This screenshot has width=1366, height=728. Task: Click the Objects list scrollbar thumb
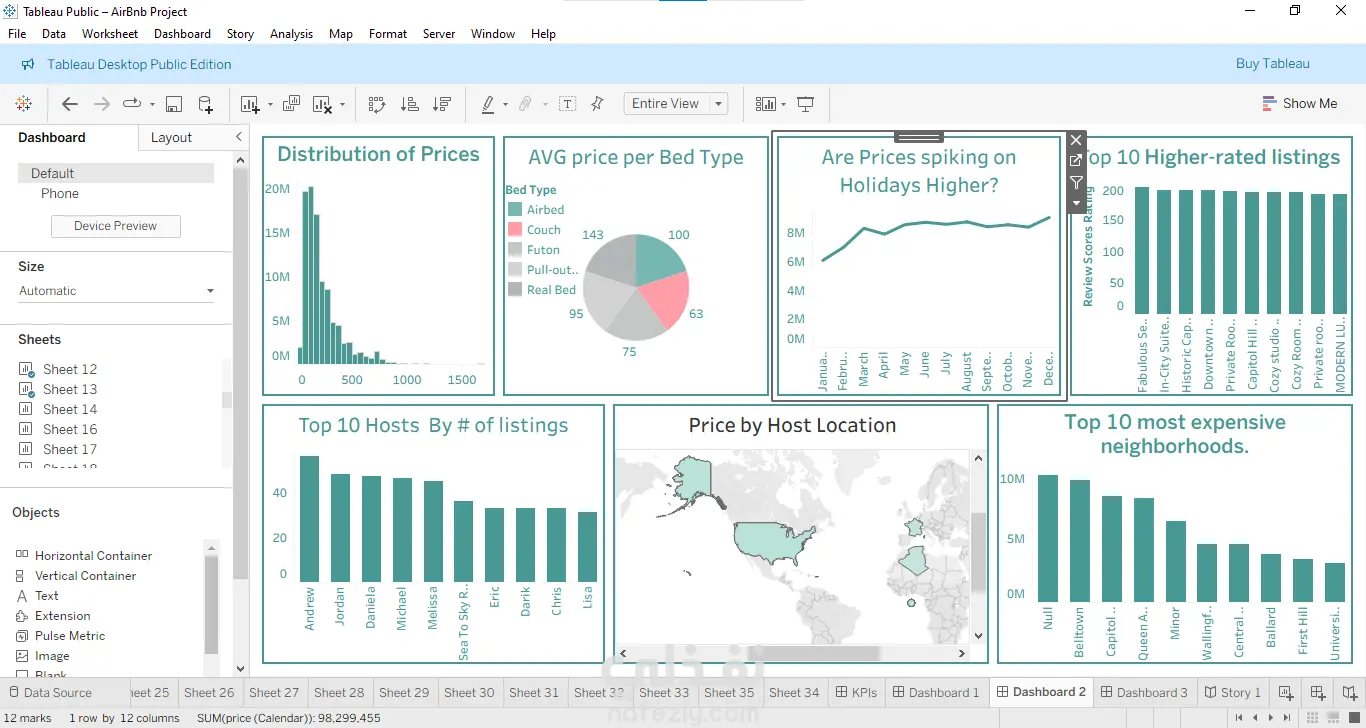(x=210, y=606)
